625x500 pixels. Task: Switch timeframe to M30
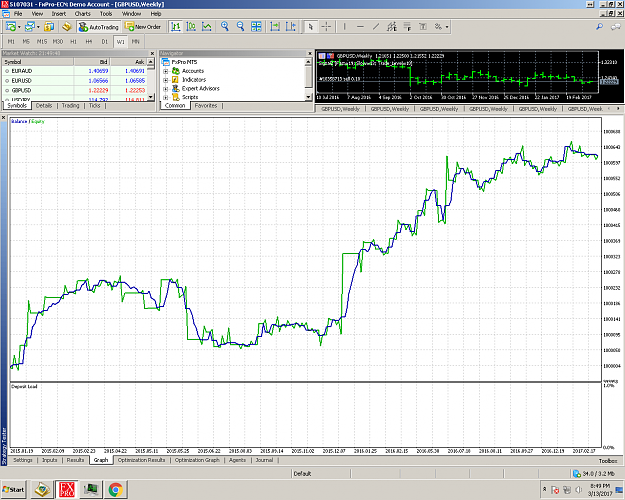coord(58,41)
